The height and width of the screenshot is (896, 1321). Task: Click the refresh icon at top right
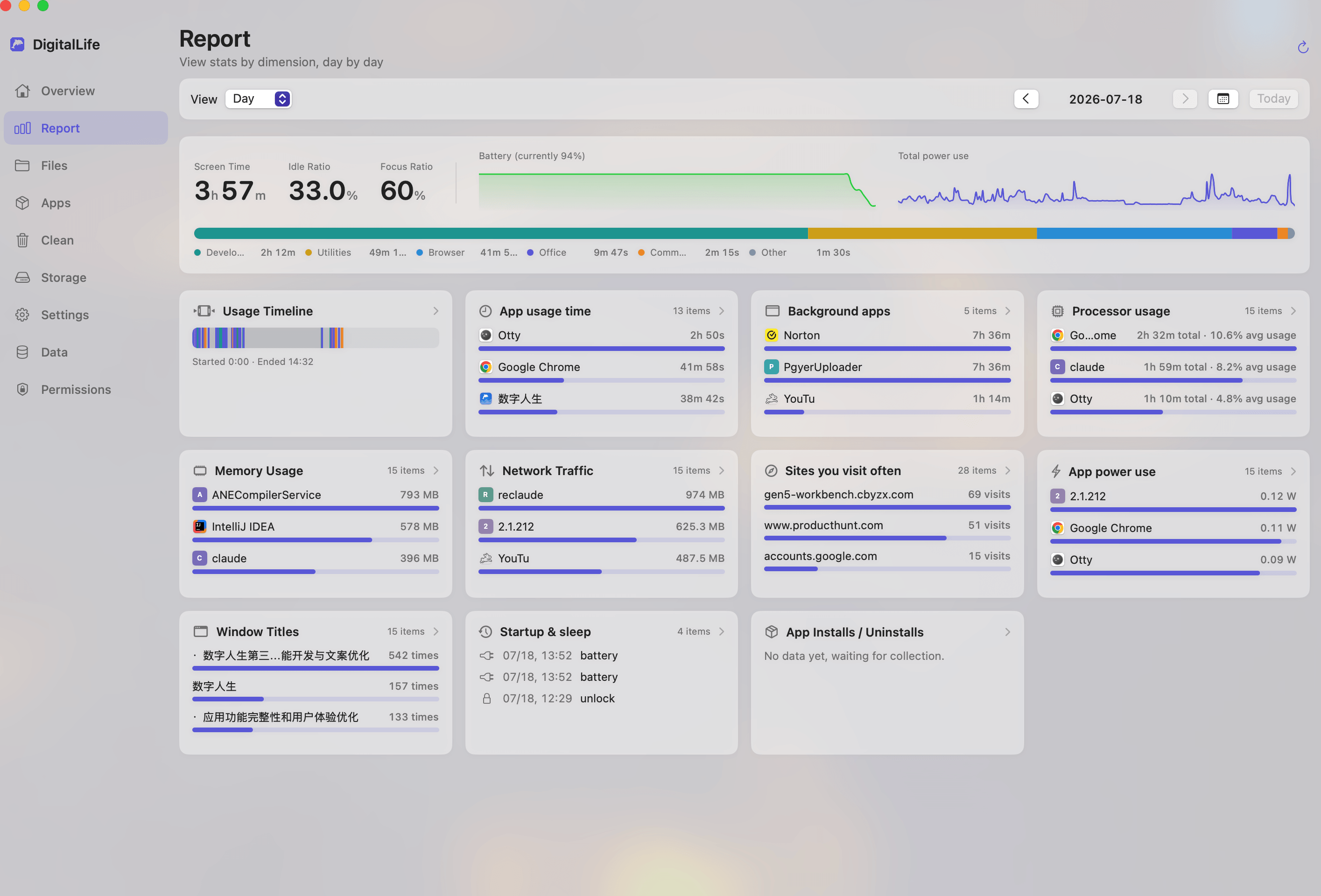[x=1302, y=48]
